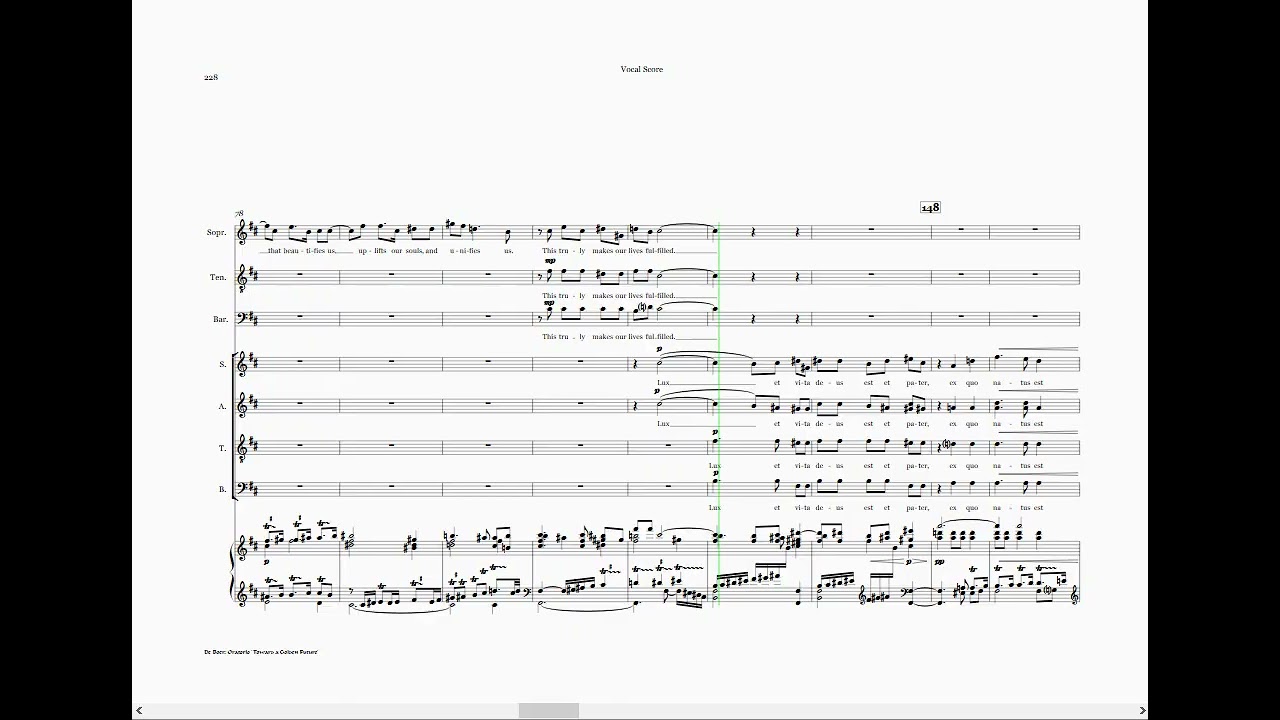Viewport: 1280px width, 720px height.
Task: Click the right arrow of the horizontal scrollbar
Action: [1142, 710]
